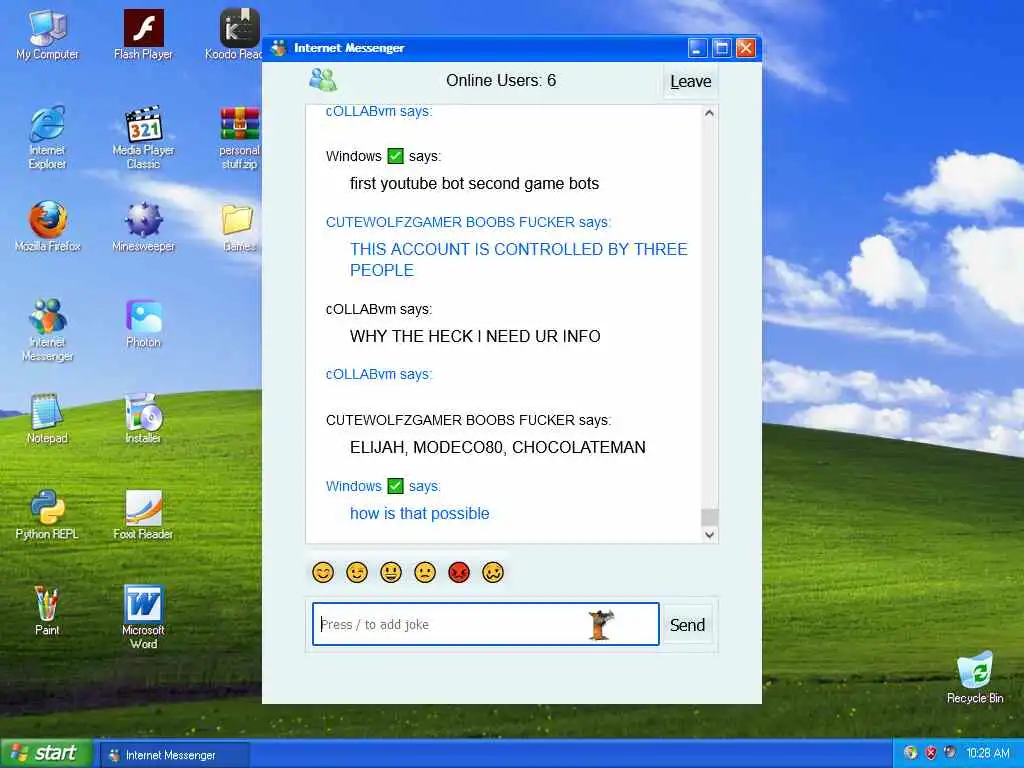Open Internet Messenger desktop shortcut
This screenshot has height=768, width=1024.
pos(47,329)
